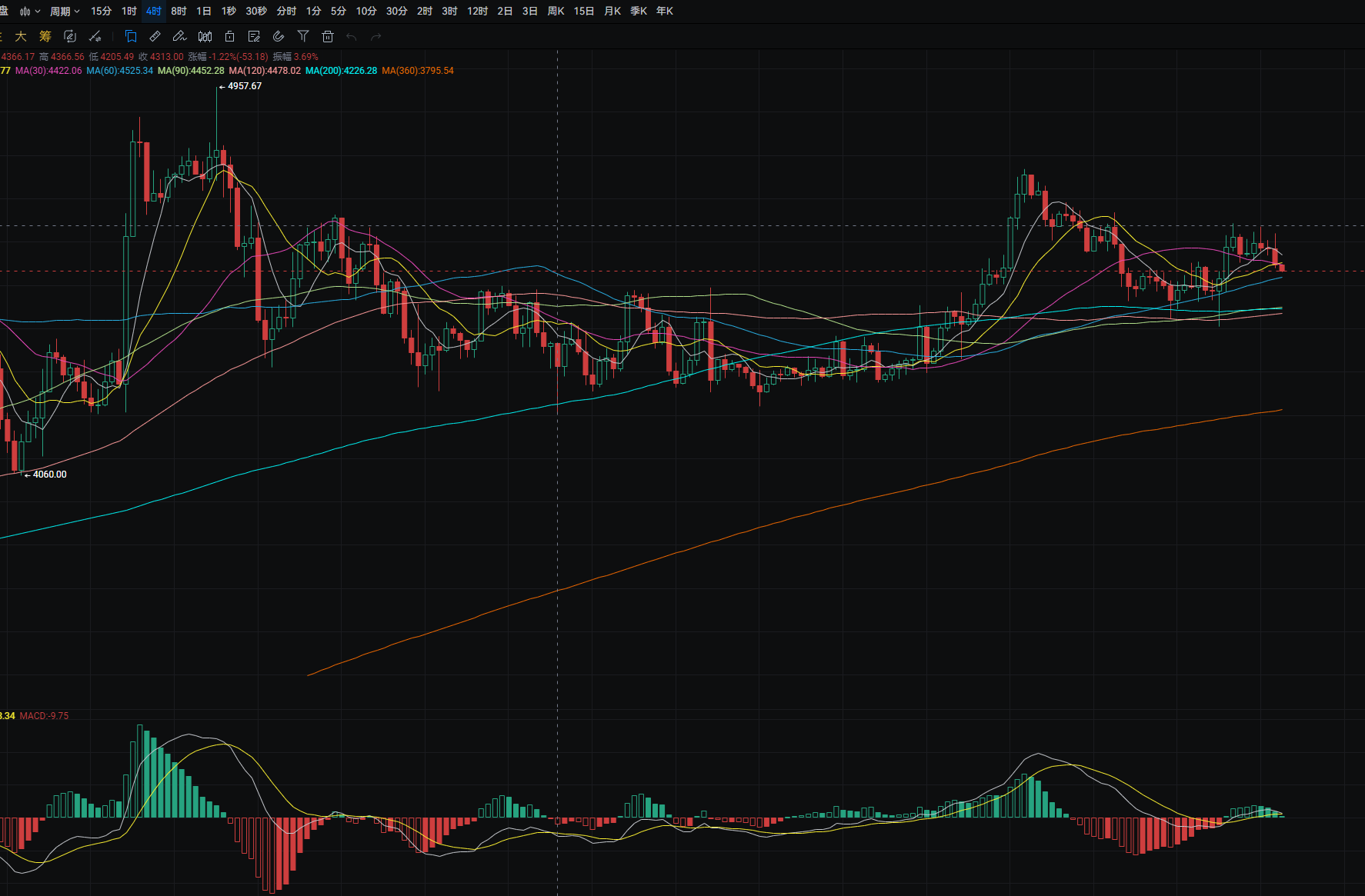The width and height of the screenshot is (1365, 896).
Task: Switch to the 30秒 timeframe
Action: pyautogui.click(x=256, y=12)
